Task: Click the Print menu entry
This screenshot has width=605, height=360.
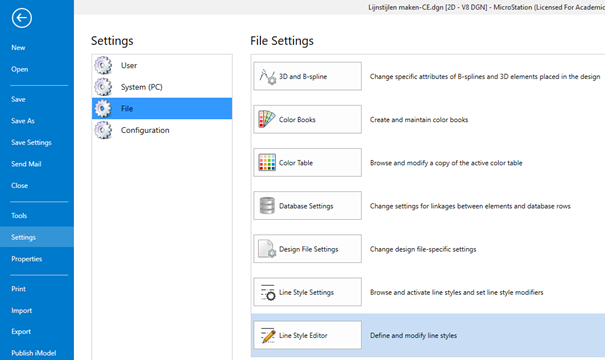Action: pyautogui.click(x=18, y=289)
